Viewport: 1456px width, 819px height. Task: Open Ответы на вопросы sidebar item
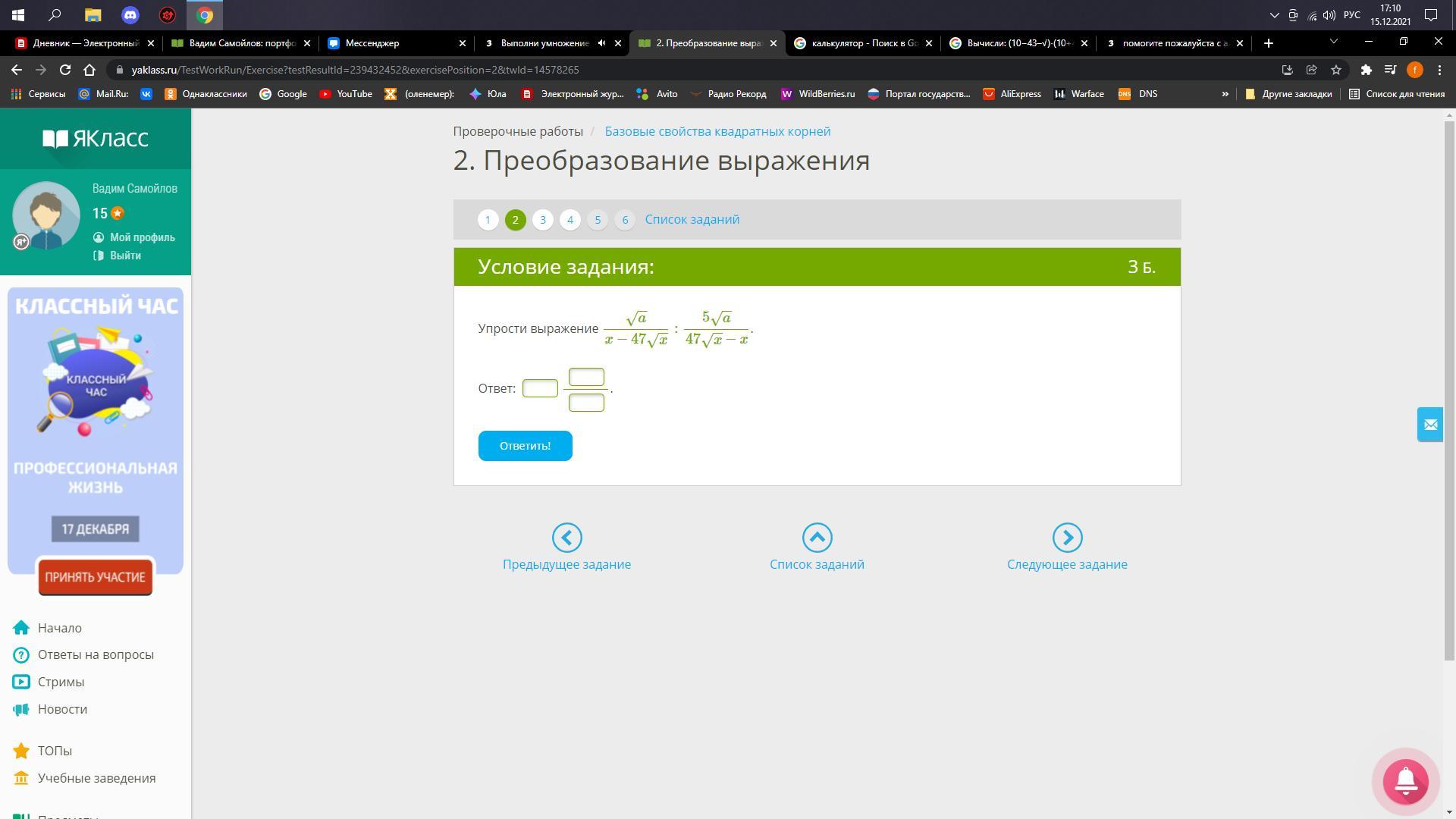pos(96,654)
